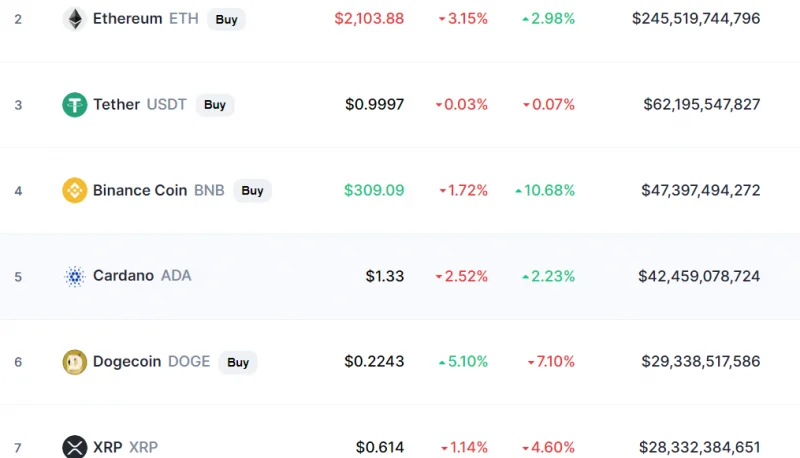
Task: Open the Dogecoin name link
Action: [x=127, y=361]
